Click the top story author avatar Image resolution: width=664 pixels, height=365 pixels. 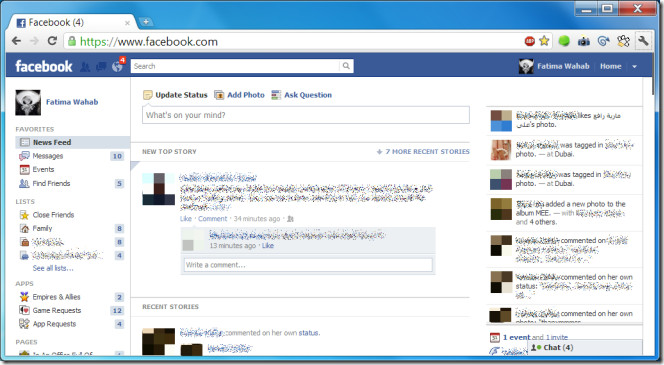158,189
